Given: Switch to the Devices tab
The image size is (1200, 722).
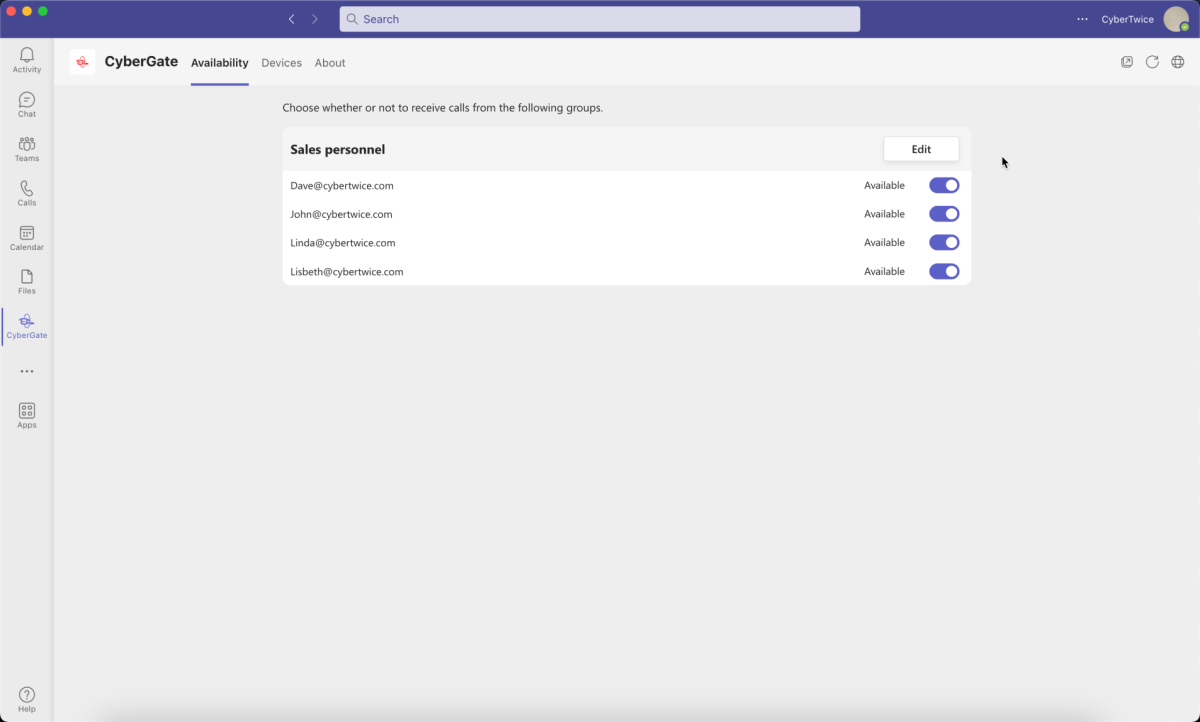Looking at the screenshot, I should 281,63.
